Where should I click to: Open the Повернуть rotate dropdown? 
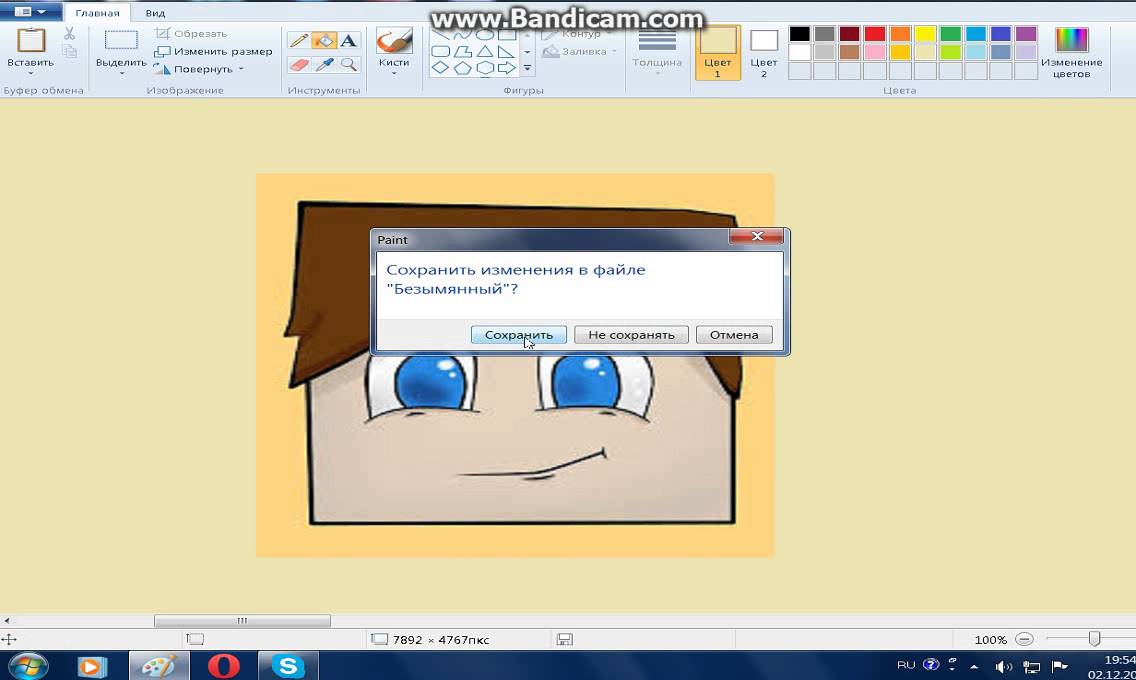(241, 69)
